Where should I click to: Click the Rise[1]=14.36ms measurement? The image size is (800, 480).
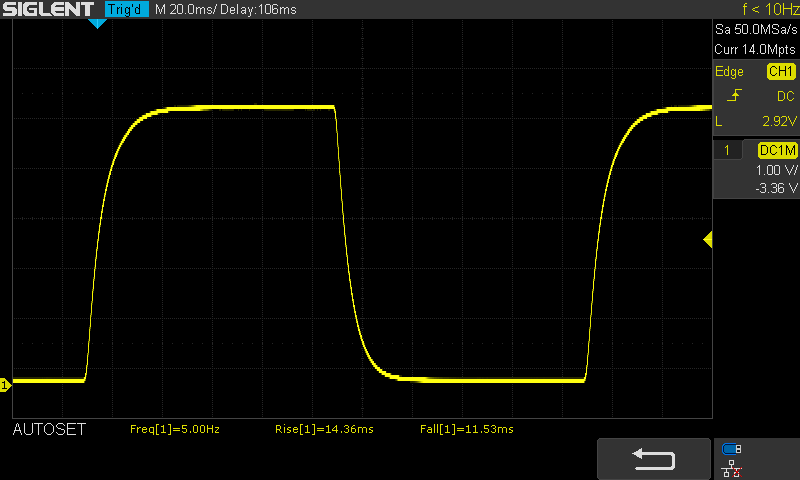[x=324, y=429]
